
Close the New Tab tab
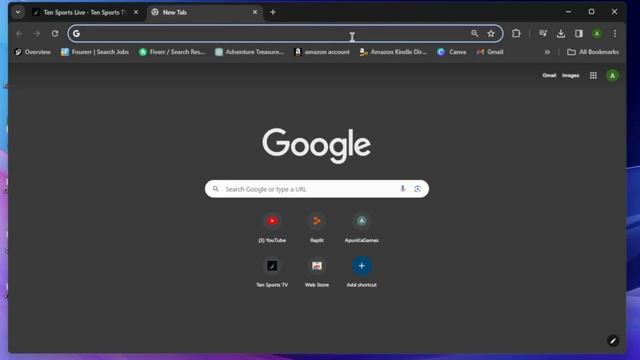pos(255,12)
